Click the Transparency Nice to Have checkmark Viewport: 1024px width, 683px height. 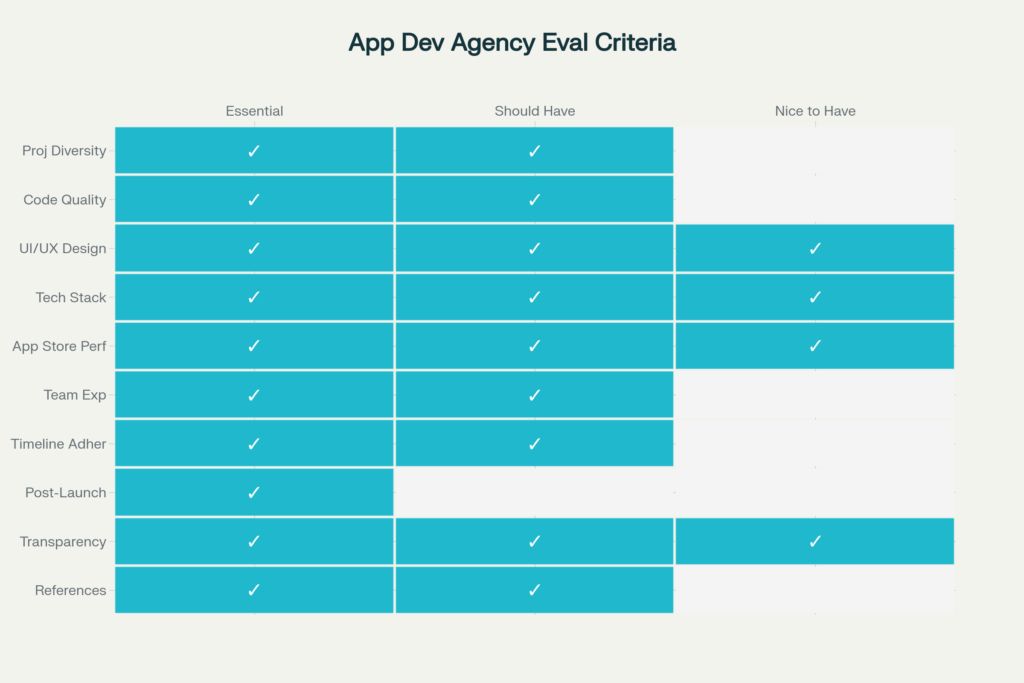(815, 541)
